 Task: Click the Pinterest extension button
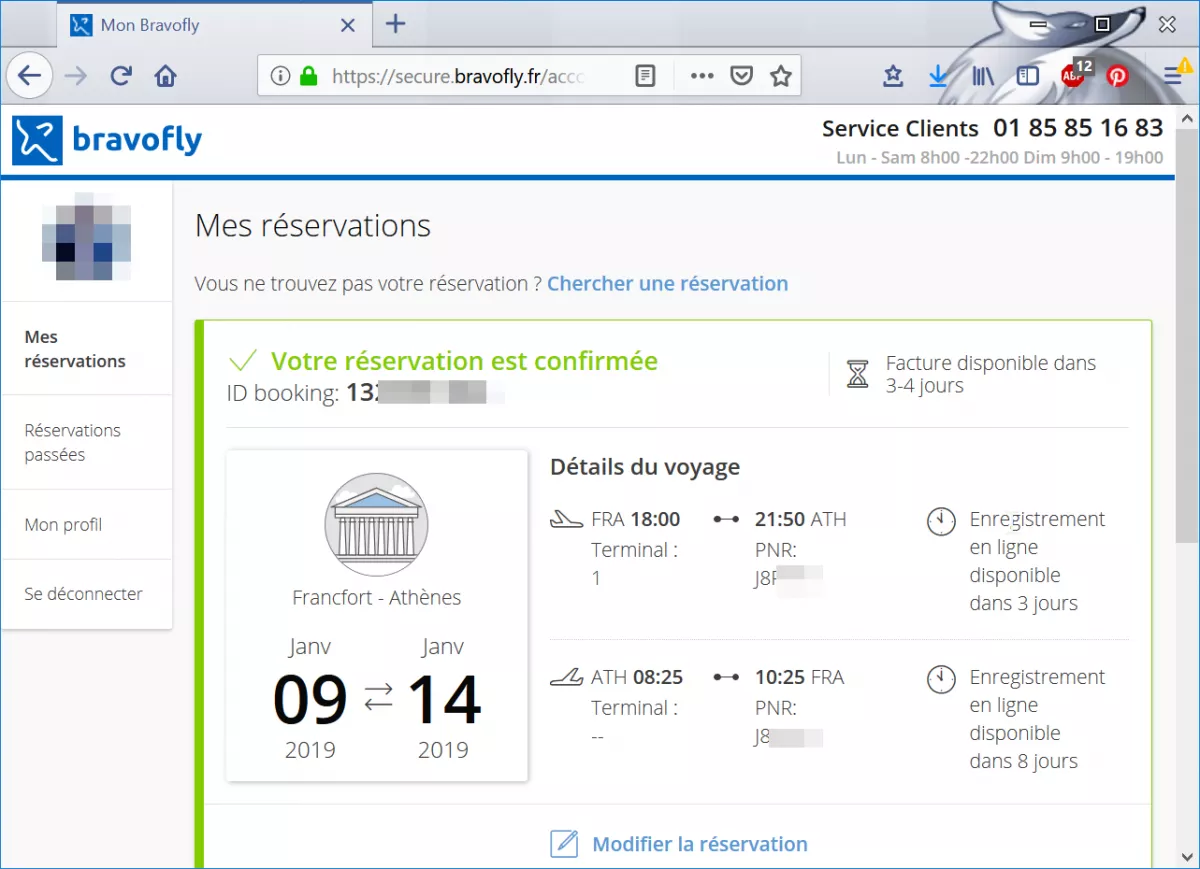[x=1118, y=76]
